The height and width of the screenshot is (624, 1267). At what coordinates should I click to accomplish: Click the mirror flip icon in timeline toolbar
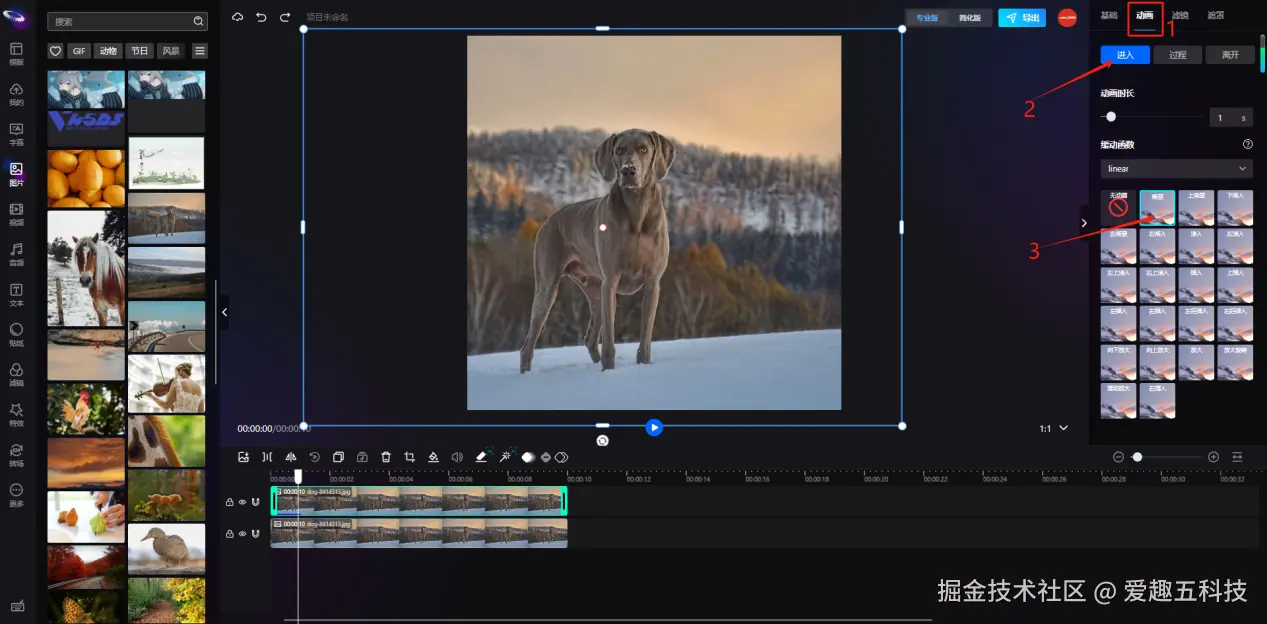(x=291, y=457)
